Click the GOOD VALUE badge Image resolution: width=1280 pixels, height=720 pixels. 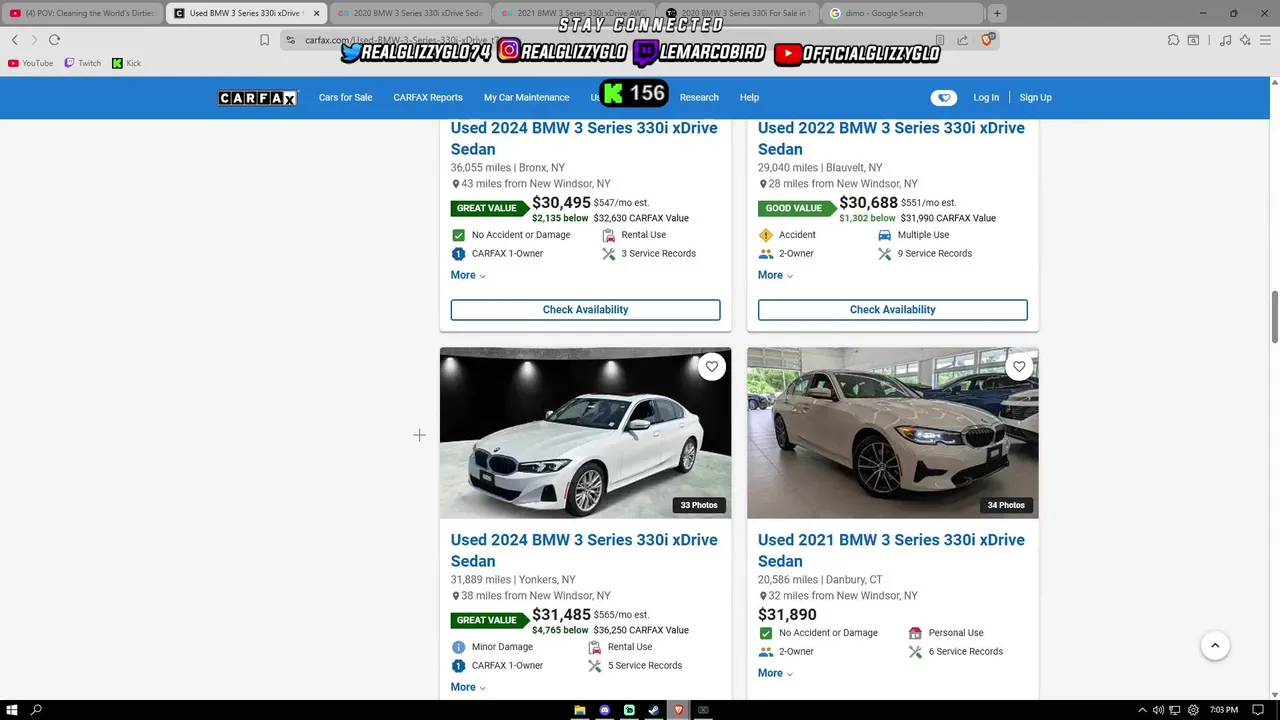(796, 208)
